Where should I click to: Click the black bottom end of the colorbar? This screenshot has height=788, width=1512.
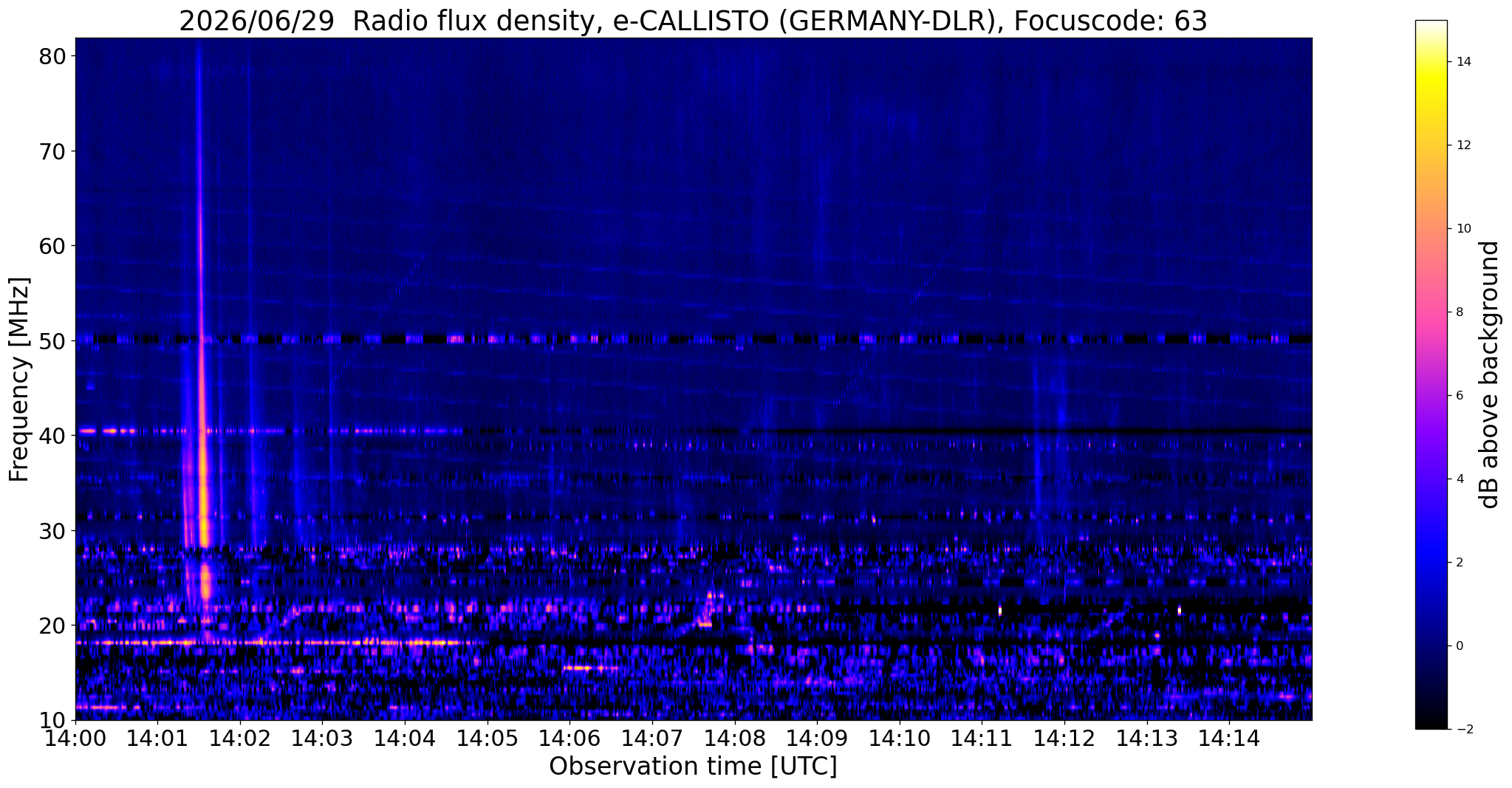click(1431, 724)
